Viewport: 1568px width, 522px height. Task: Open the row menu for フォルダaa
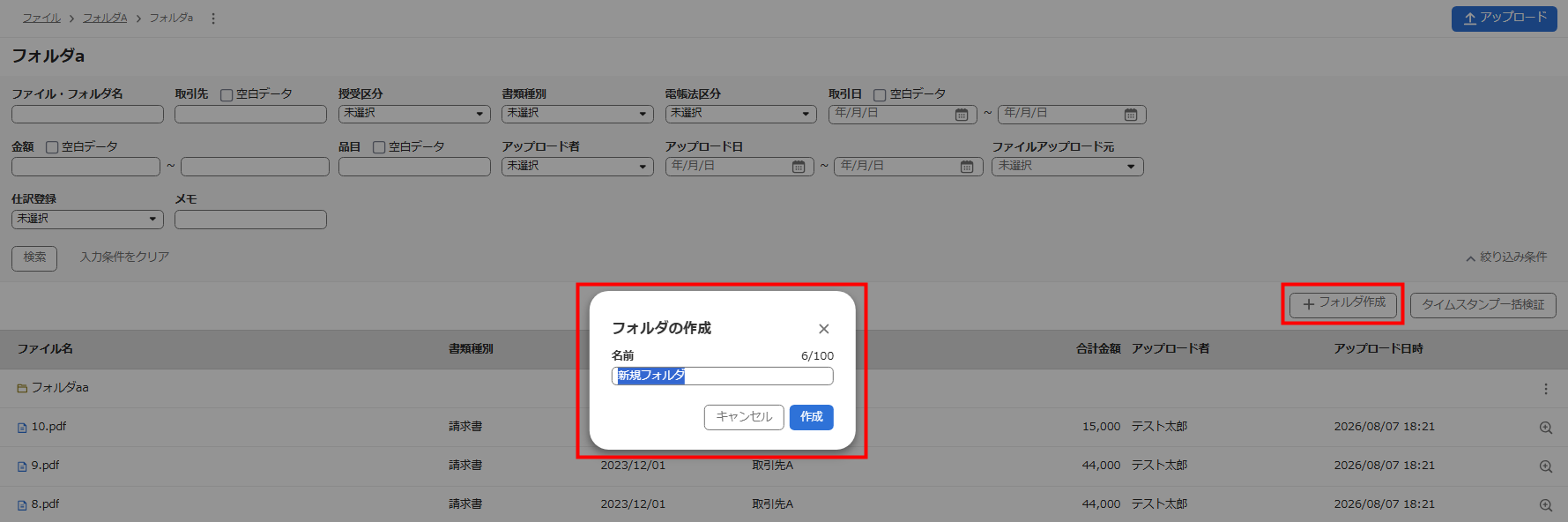1545,389
